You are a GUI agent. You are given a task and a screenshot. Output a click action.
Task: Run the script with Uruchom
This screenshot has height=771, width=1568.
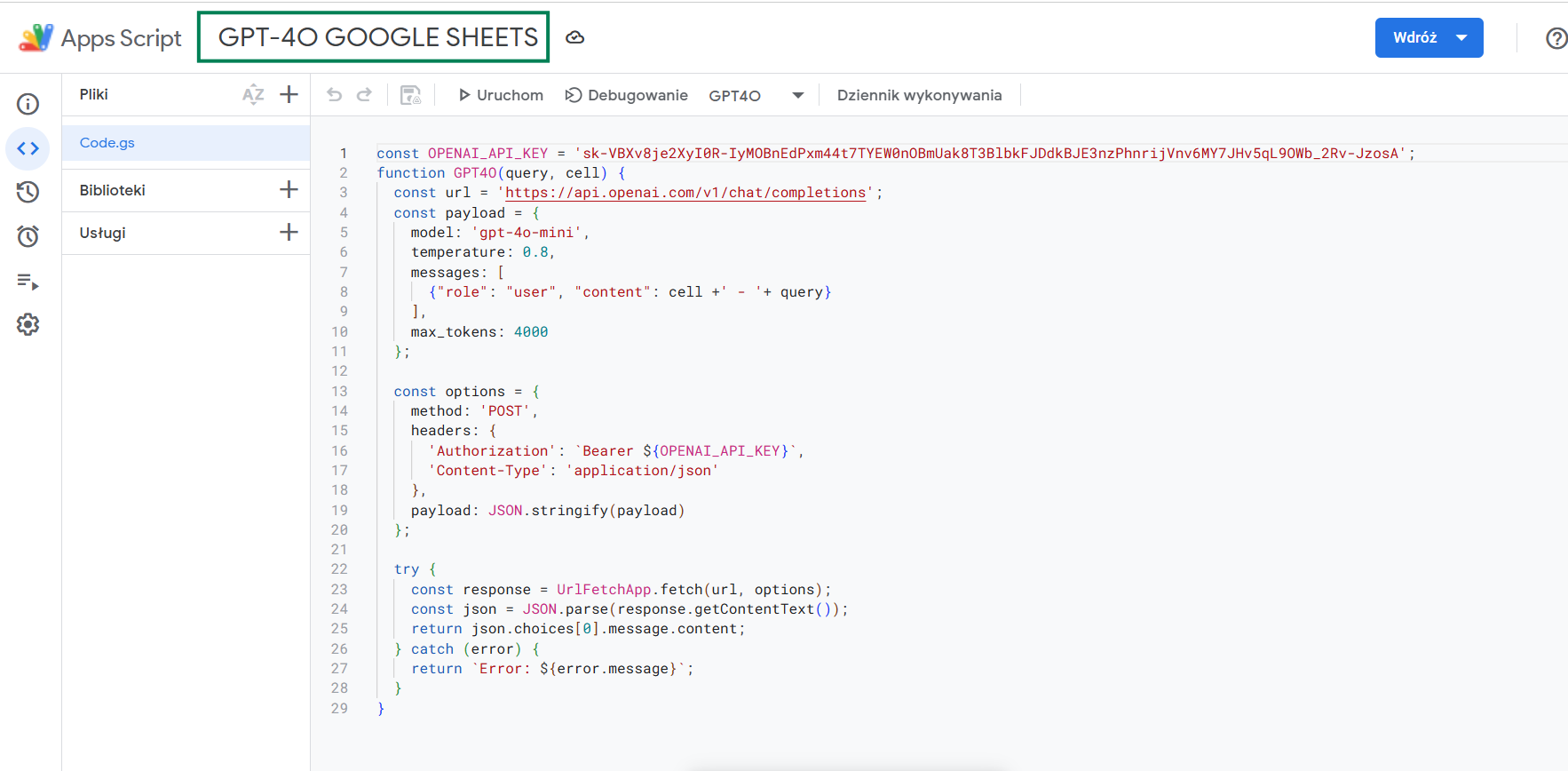pyautogui.click(x=501, y=95)
